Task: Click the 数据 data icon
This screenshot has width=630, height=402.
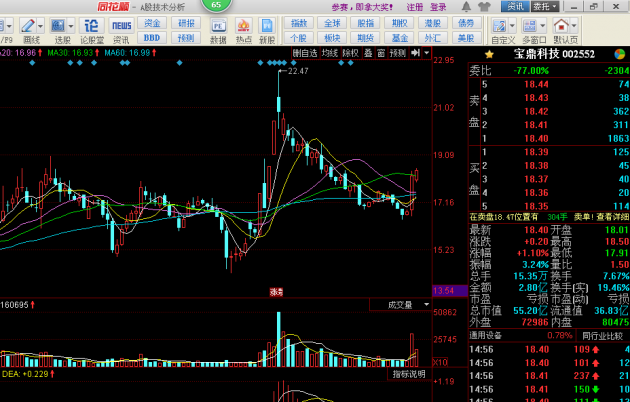Action: (x=219, y=29)
